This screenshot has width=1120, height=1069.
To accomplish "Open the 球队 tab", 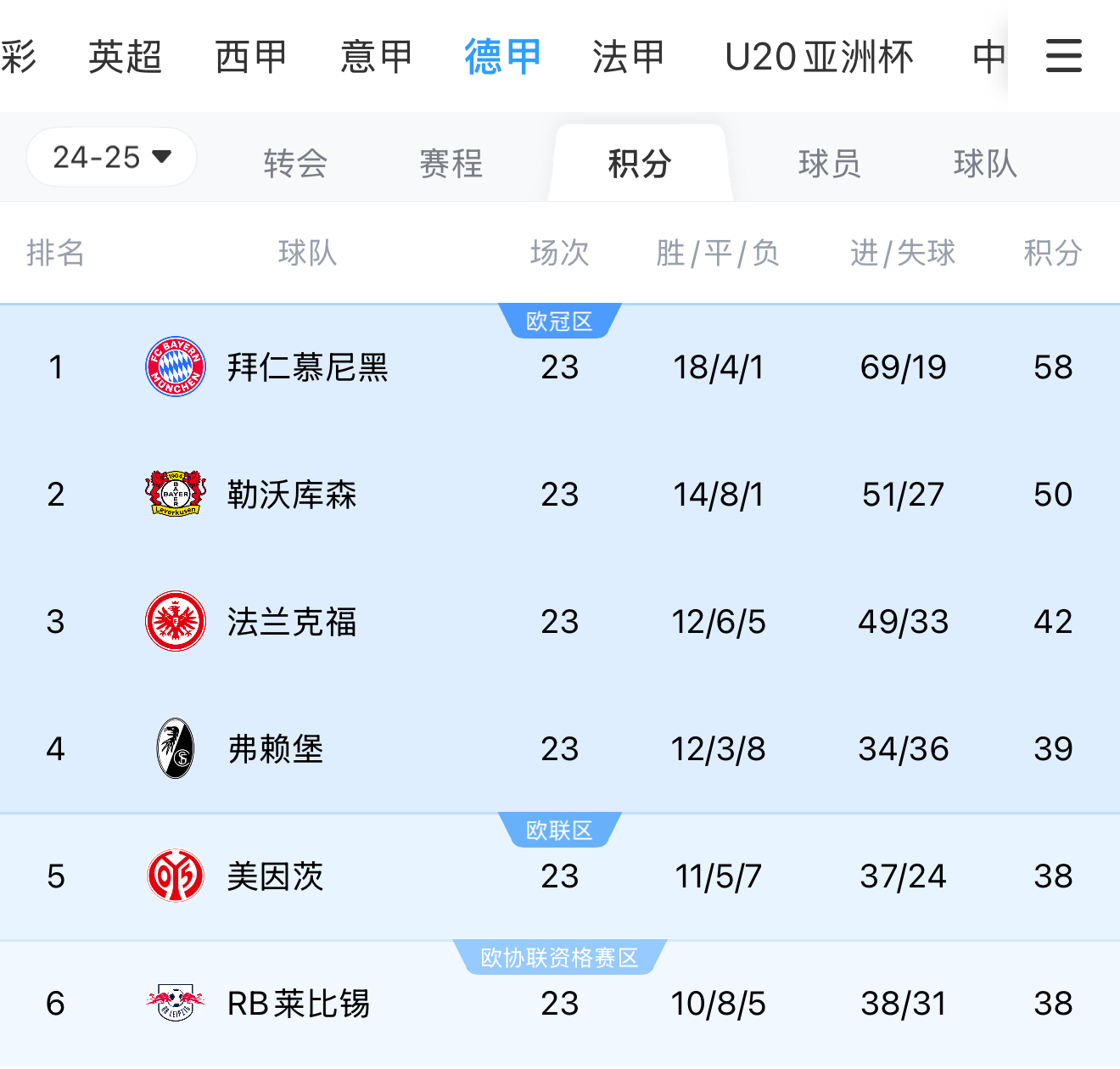I will [x=983, y=164].
